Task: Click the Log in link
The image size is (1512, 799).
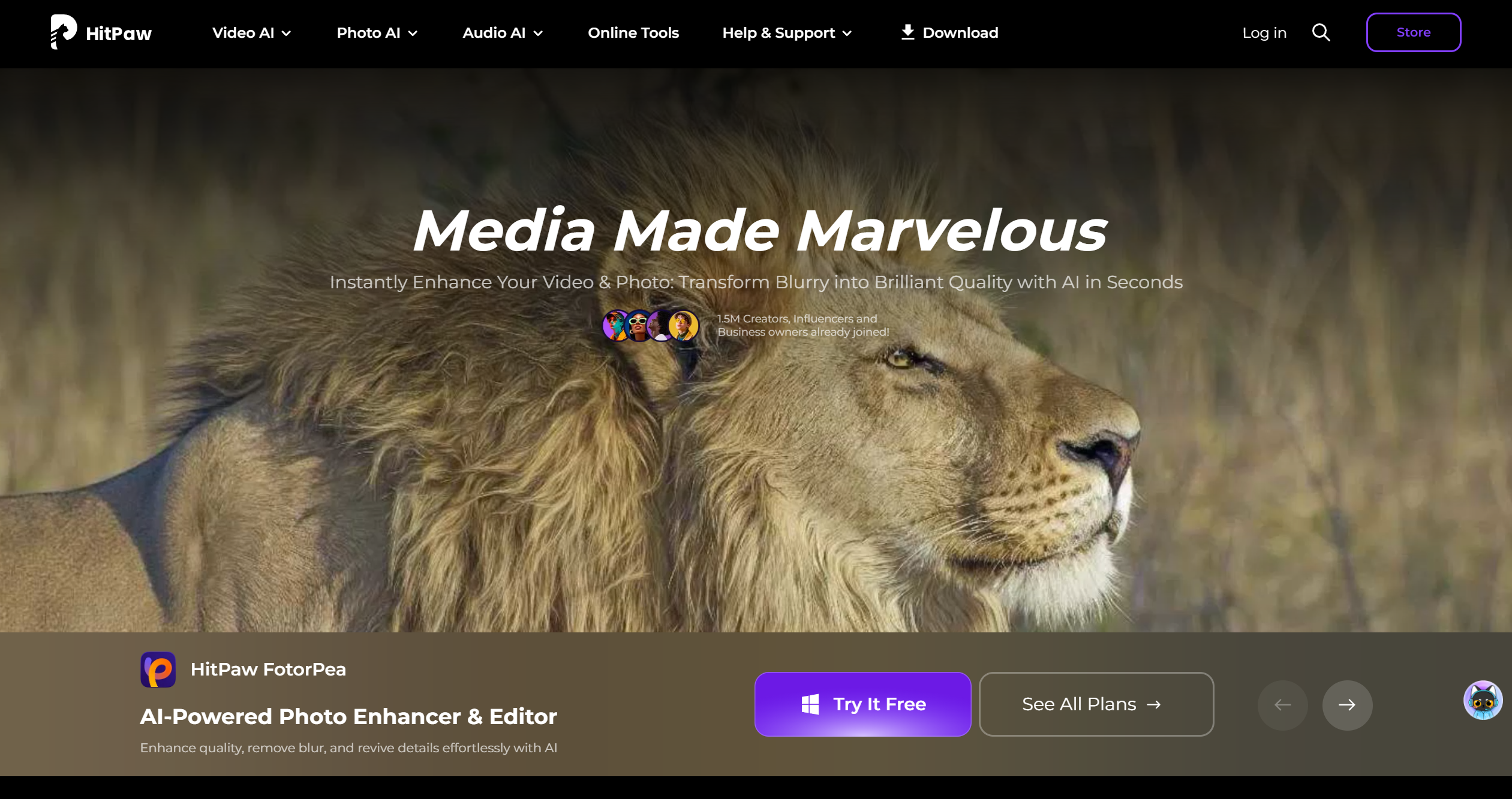Action: pyautogui.click(x=1264, y=33)
